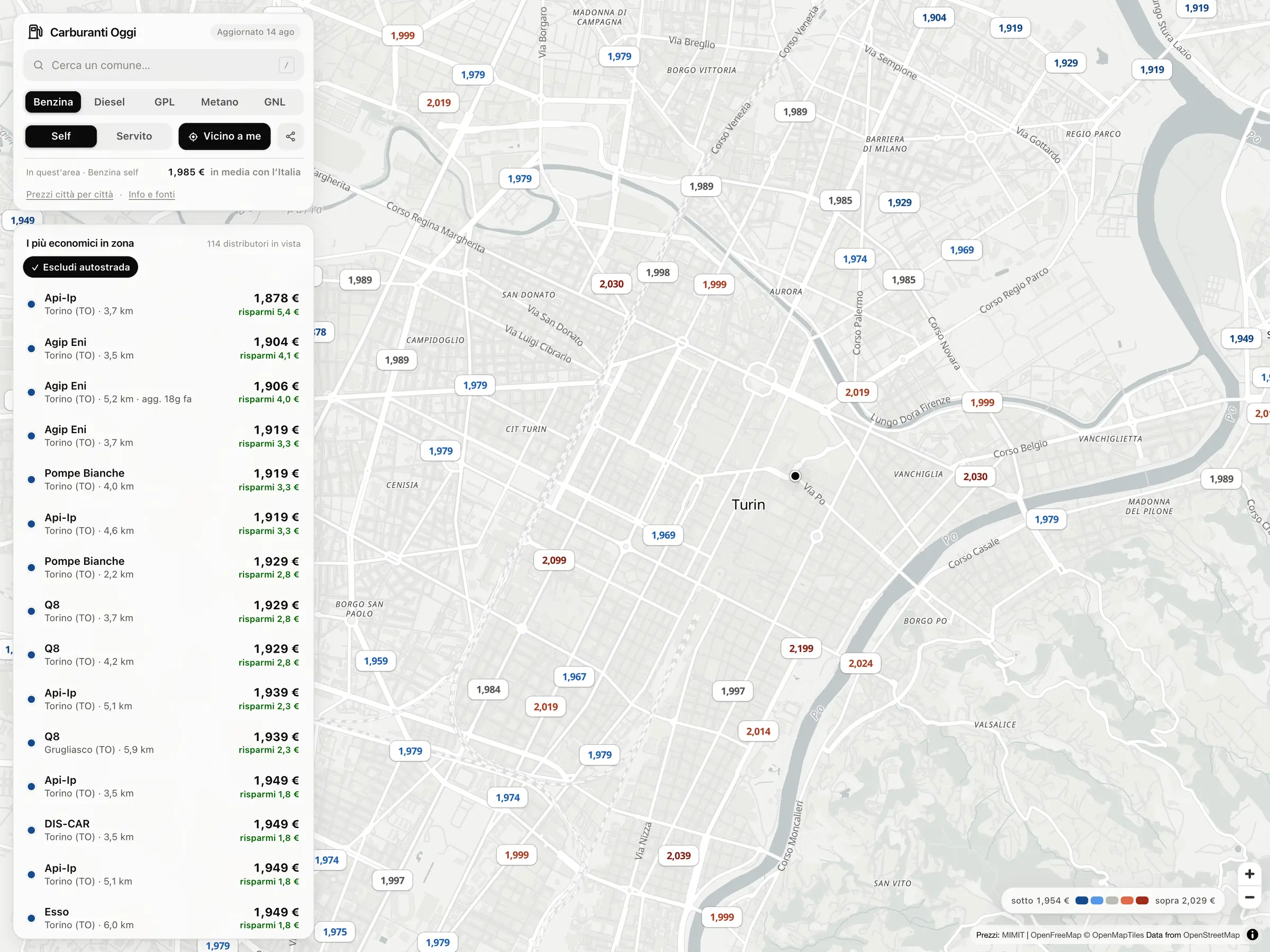
Task: Click the dark blue legend swatch
Action: (x=1082, y=901)
